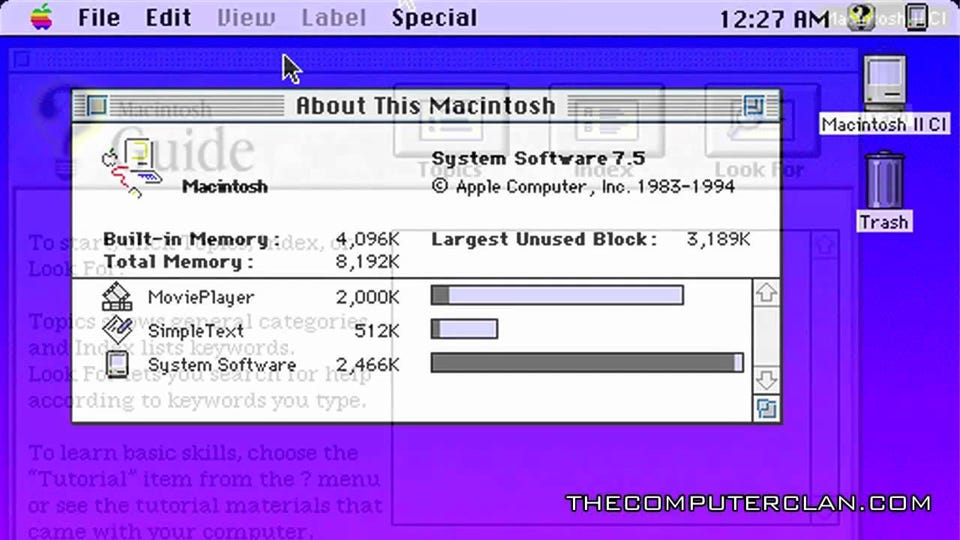Select the Macintosh II CI disk icon

pyautogui.click(x=885, y=81)
